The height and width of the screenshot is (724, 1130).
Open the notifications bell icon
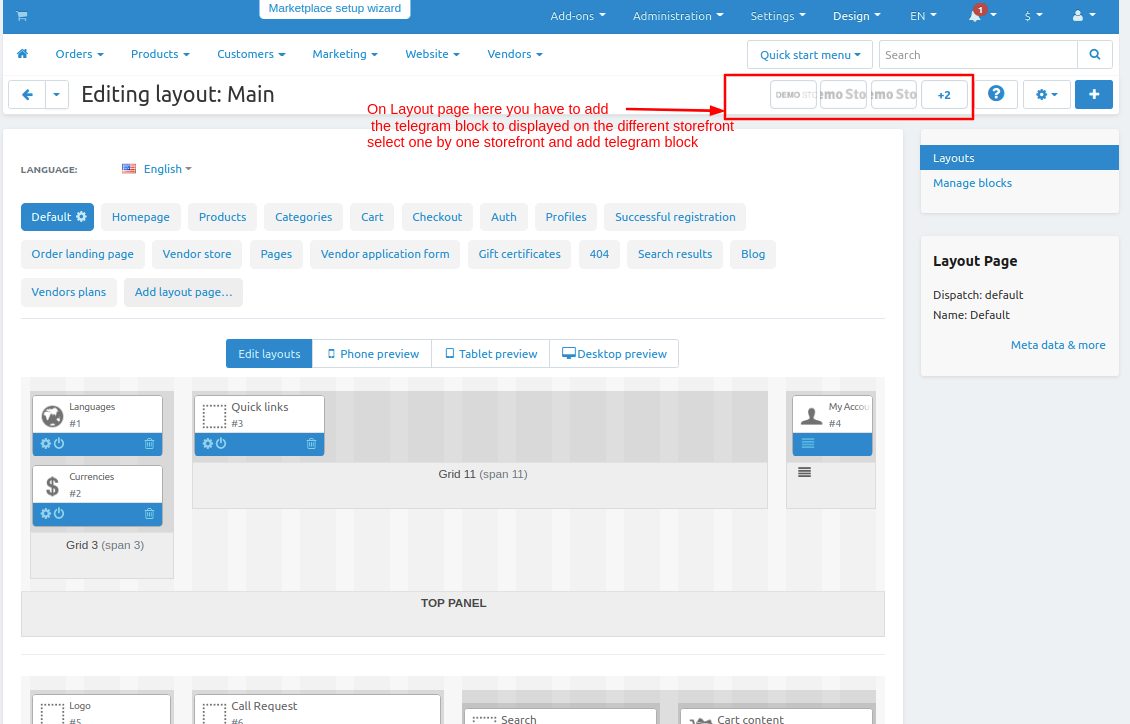click(975, 15)
